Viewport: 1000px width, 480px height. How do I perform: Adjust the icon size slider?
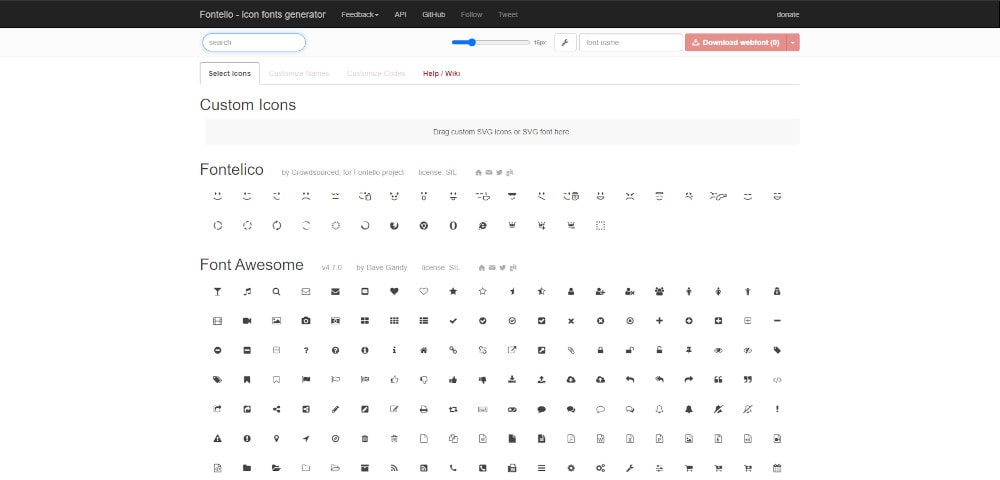(x=490, y=43)
